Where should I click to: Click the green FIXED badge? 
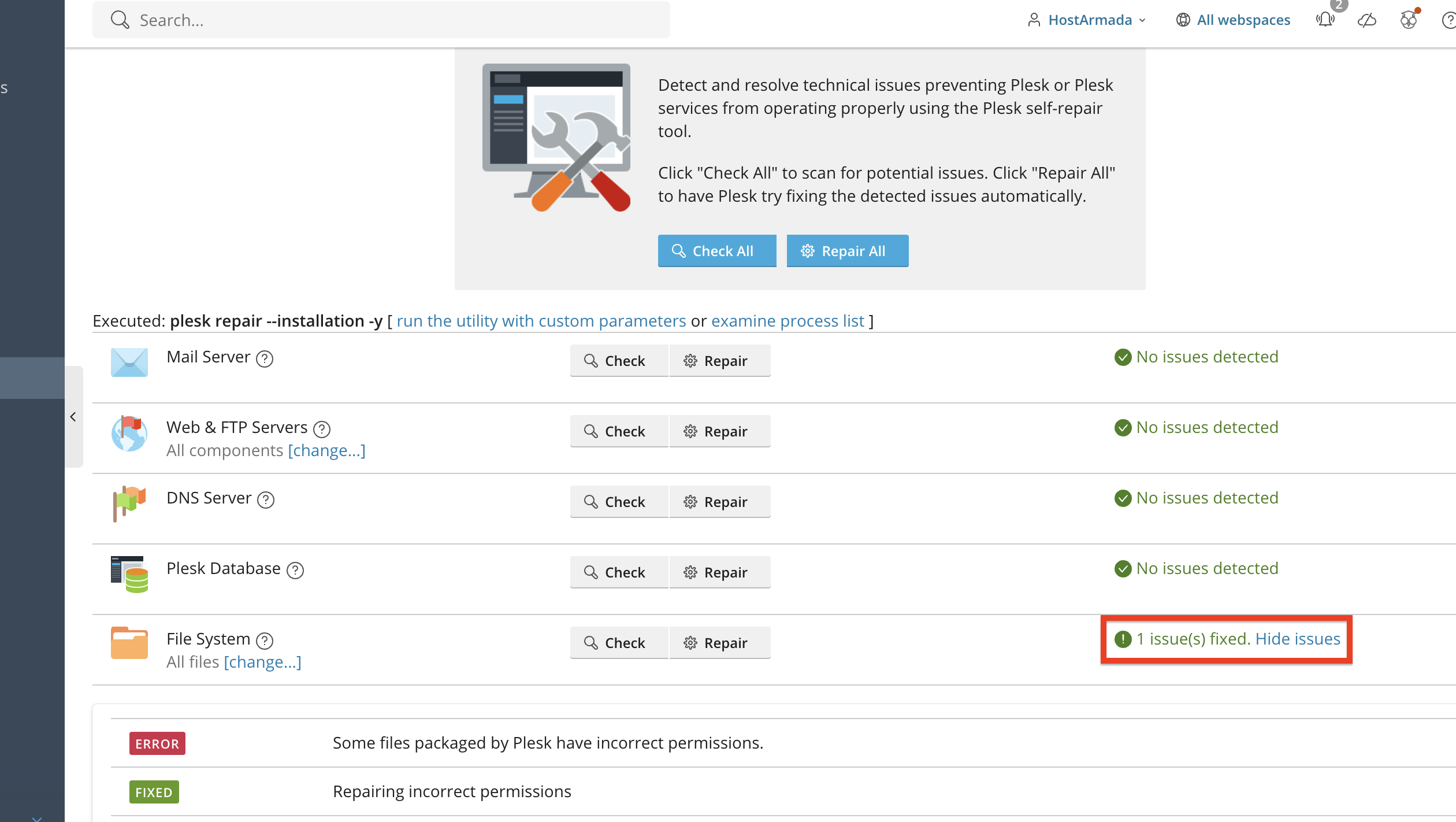coord(154,792)
